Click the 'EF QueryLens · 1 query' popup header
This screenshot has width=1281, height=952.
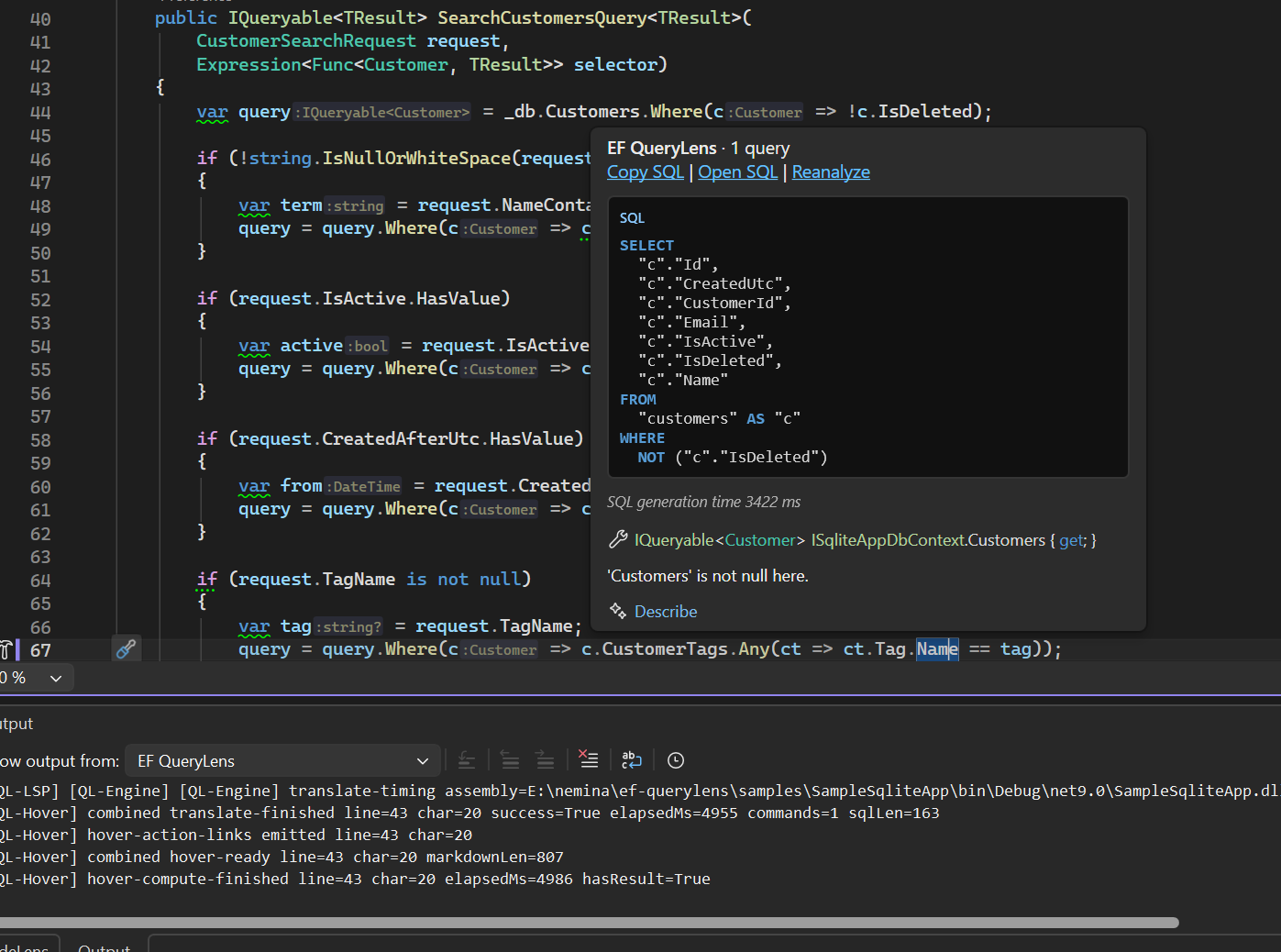698,148
